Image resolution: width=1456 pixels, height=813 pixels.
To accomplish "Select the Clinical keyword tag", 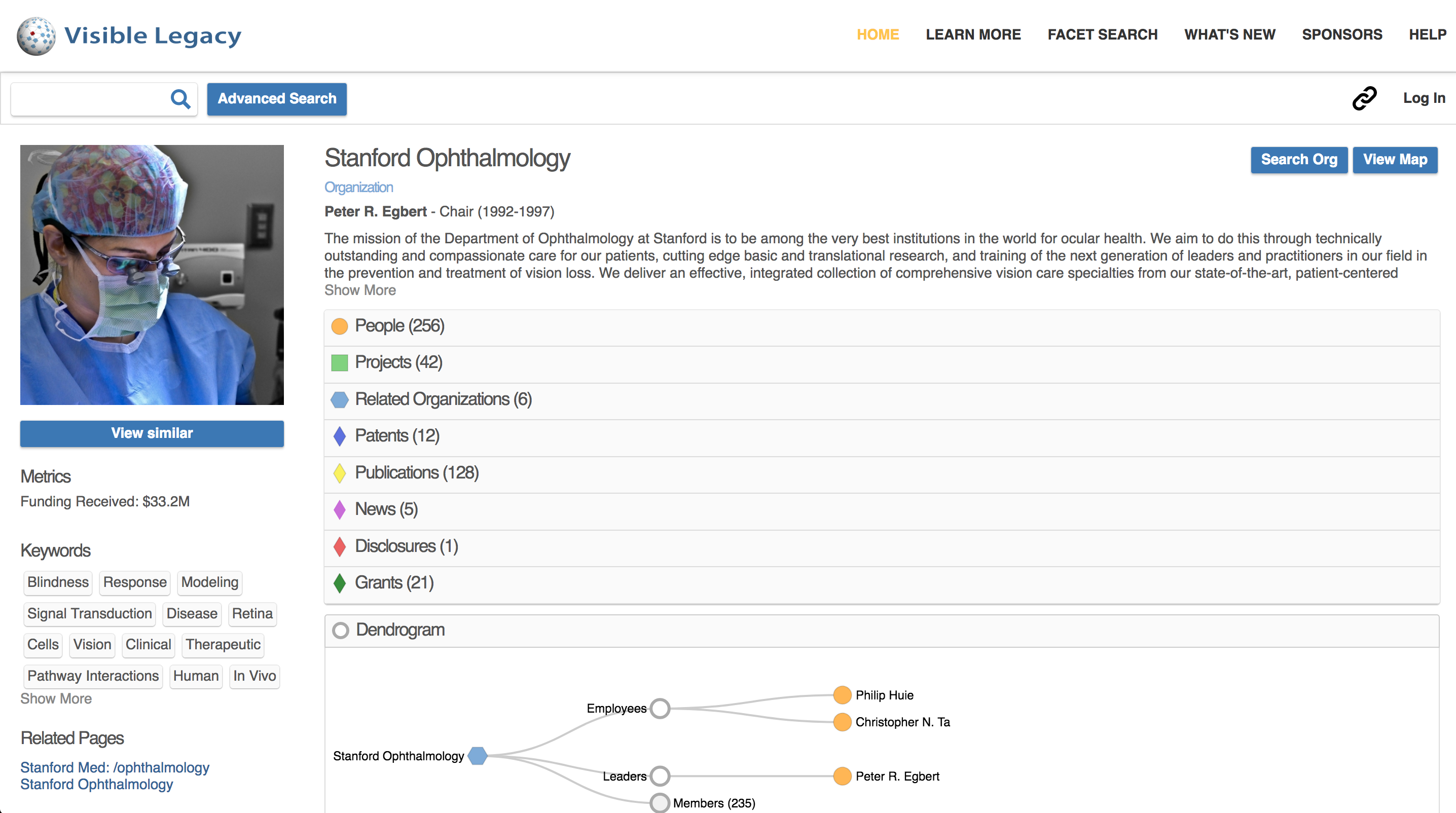I will click(148, 645).
